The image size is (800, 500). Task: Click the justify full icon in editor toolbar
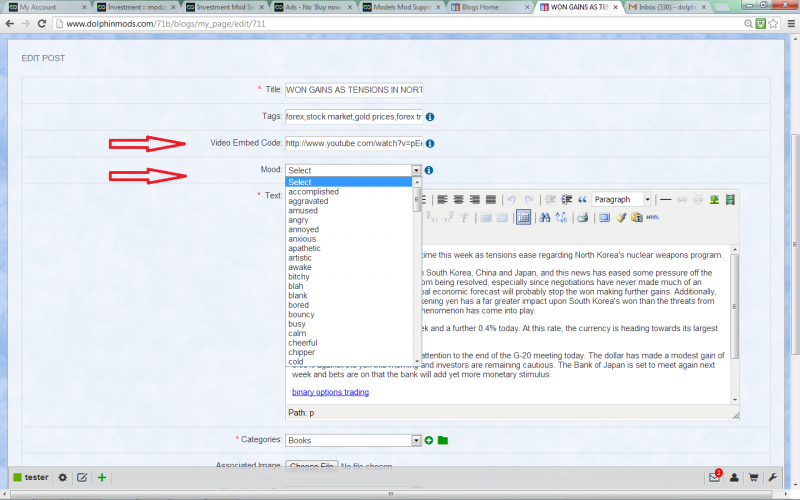point(491,199)
